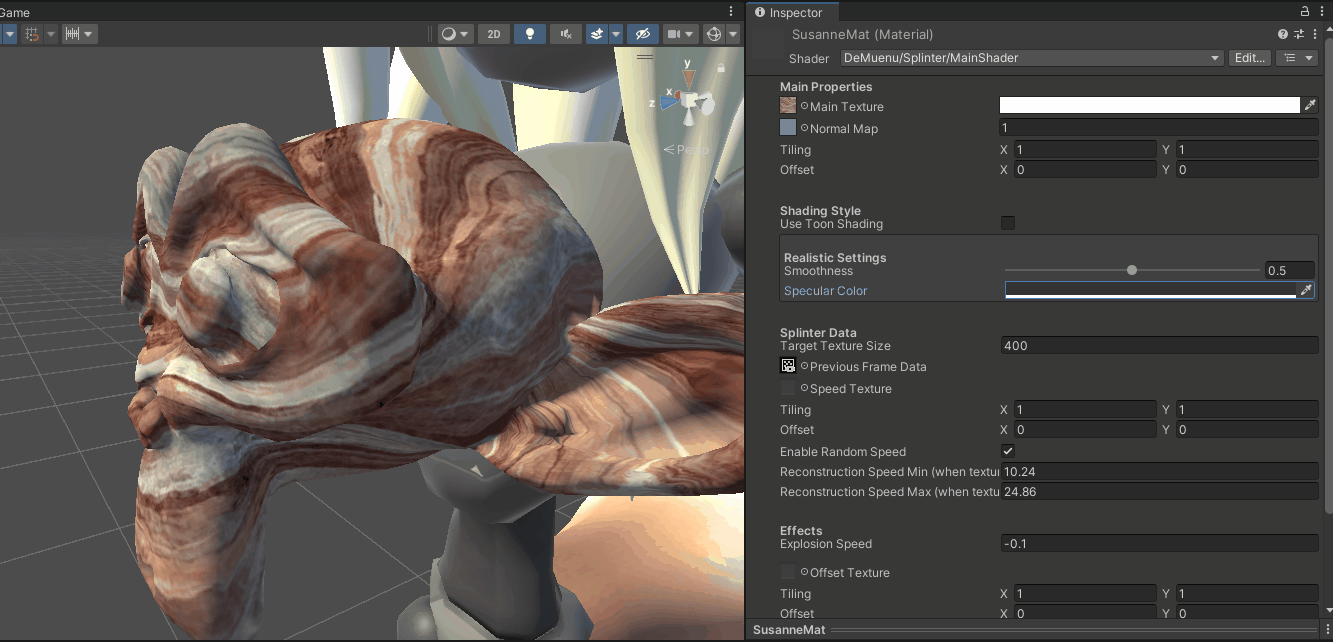Open grid snapping settings dropdown arrow
1333x642 pixels.
(x=49, y=34)
